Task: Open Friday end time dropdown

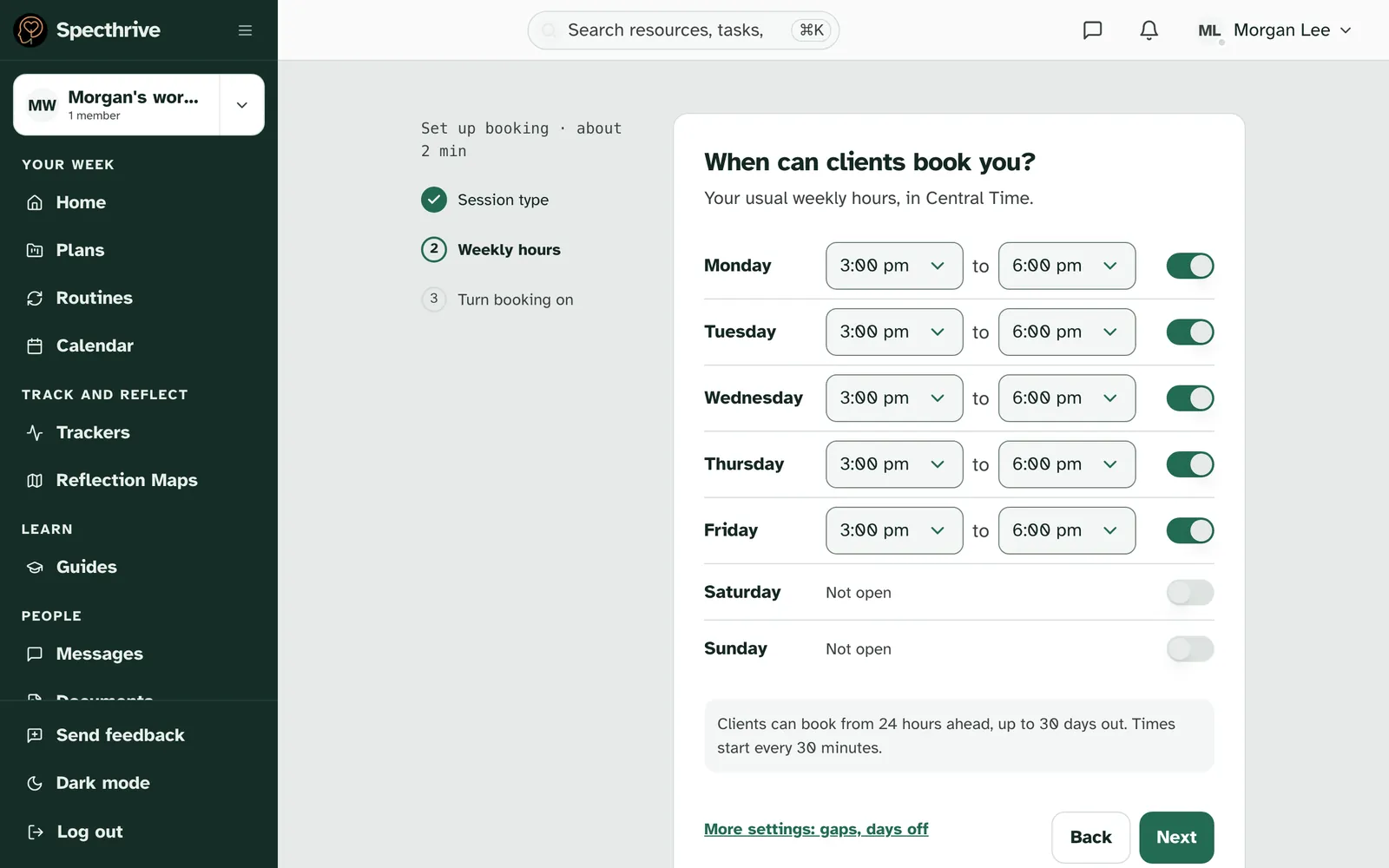Action: 1067,529
